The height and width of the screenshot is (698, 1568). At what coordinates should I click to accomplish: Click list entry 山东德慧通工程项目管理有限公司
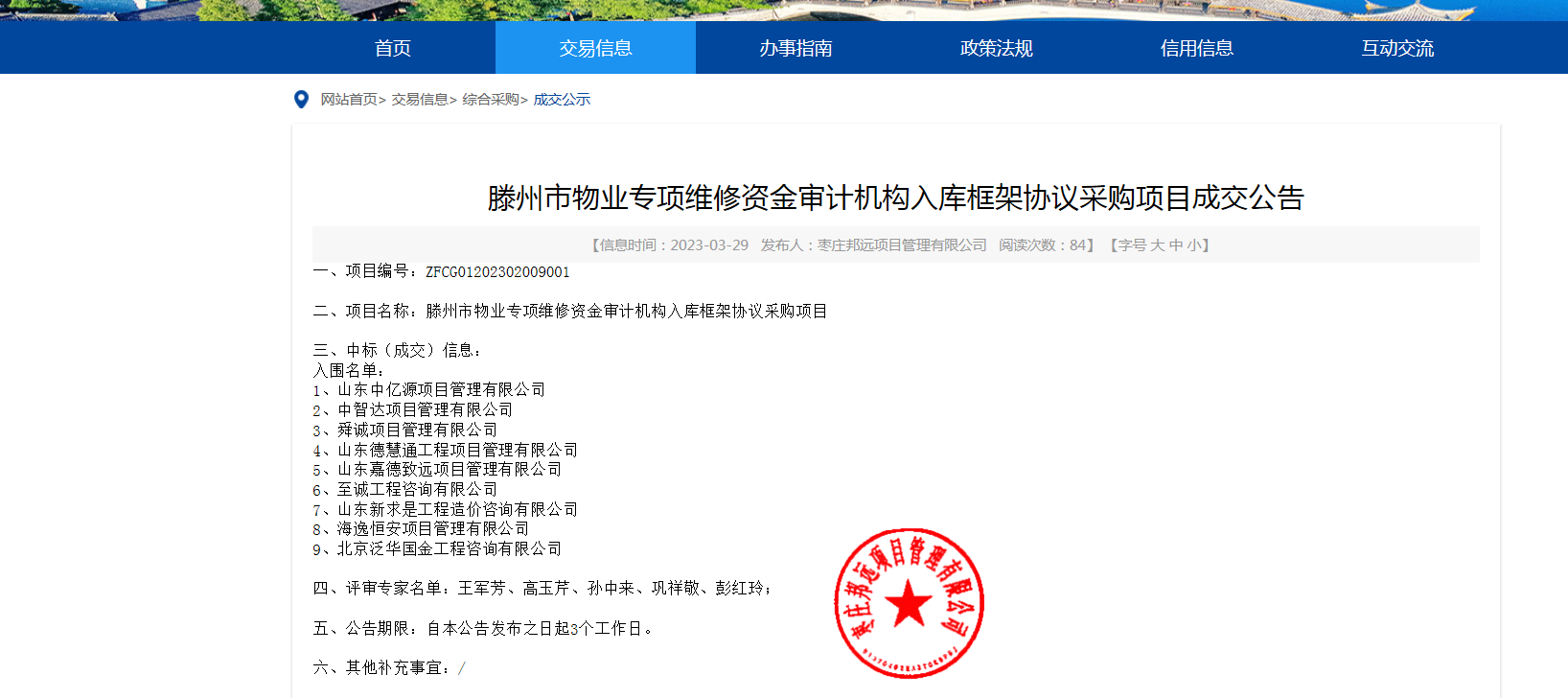[457, 450]
